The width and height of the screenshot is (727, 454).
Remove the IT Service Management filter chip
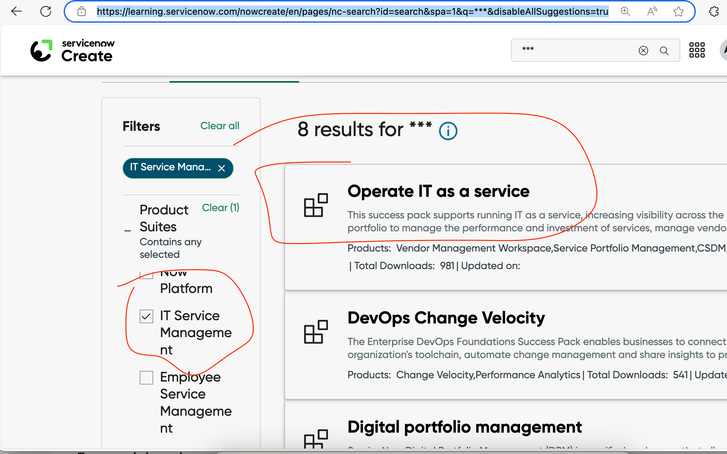[x=222, y=168]
